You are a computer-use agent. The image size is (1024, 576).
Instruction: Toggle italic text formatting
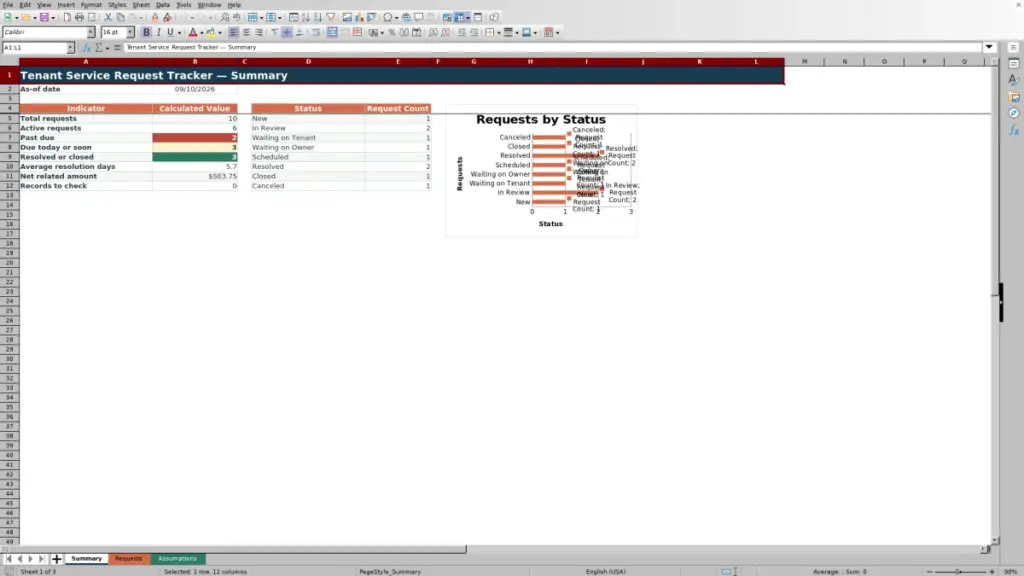tap(159, 32)
